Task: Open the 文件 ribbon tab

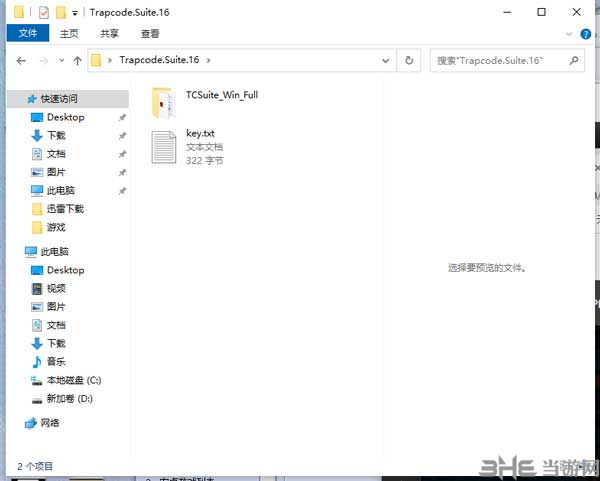Action: pyautogui.click(x=28, y=33)
